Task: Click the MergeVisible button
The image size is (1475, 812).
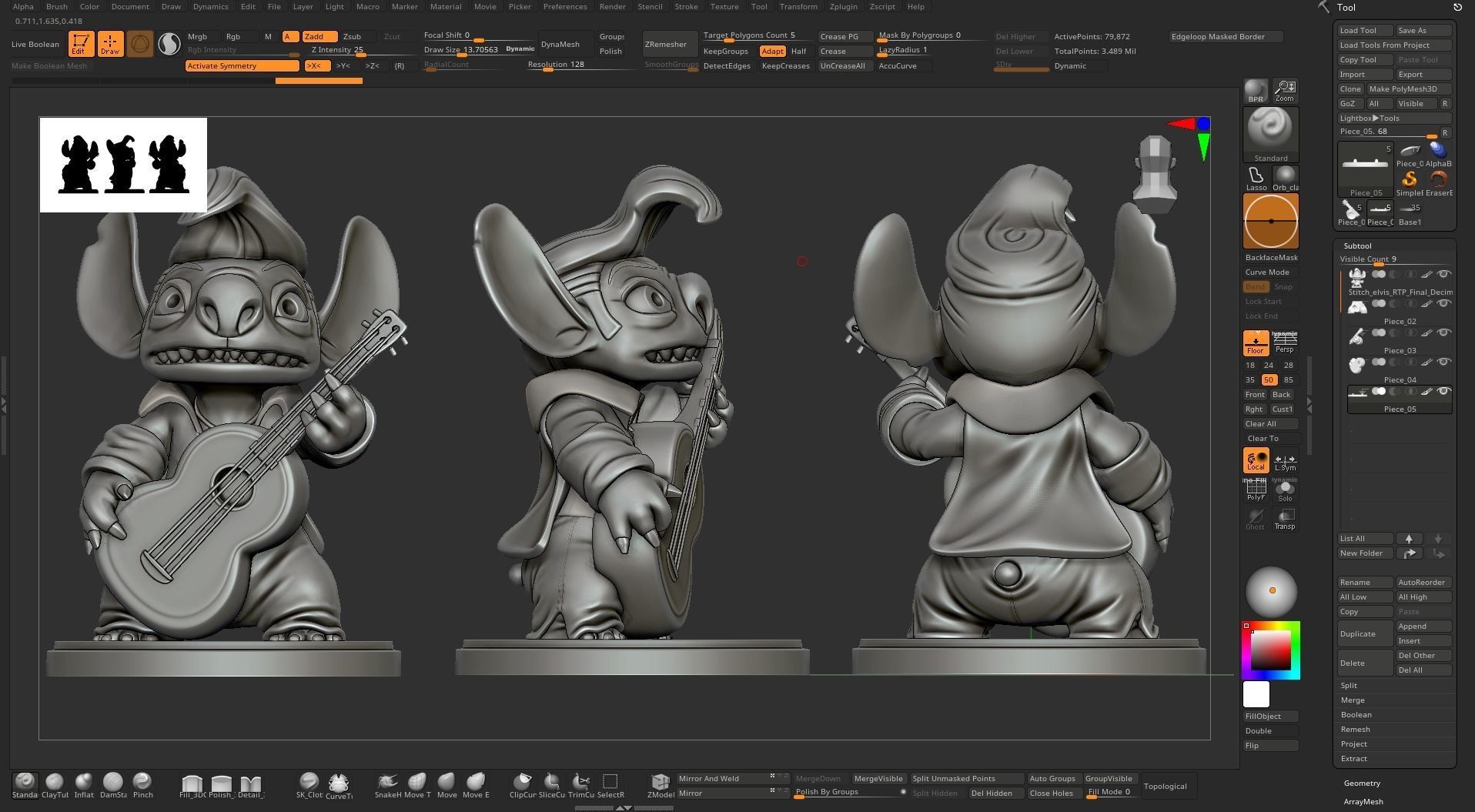Action: pos(878,778)
